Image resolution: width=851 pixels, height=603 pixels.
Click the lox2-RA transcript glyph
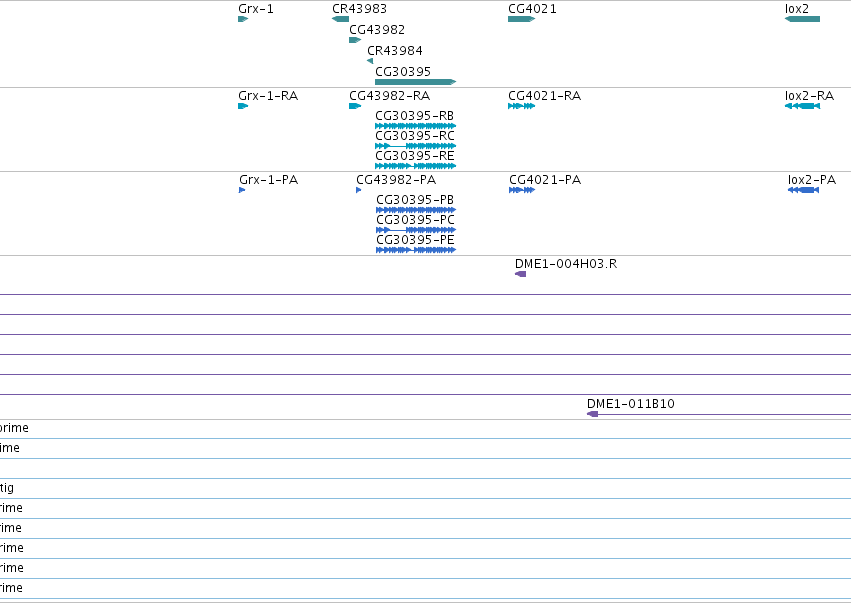pyautogui.click(x=802, y=106)
